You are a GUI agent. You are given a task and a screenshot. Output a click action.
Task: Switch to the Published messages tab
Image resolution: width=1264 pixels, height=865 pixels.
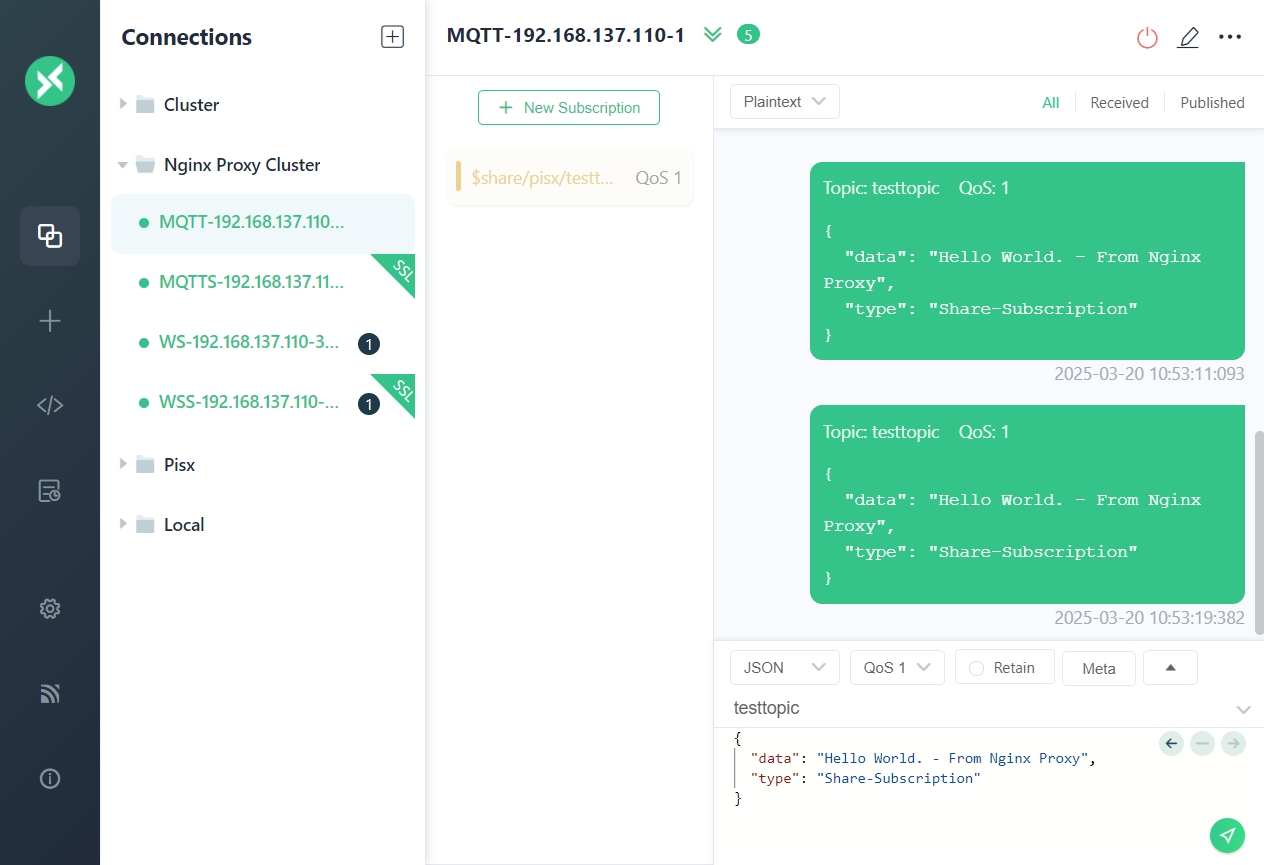[1212, 102]
